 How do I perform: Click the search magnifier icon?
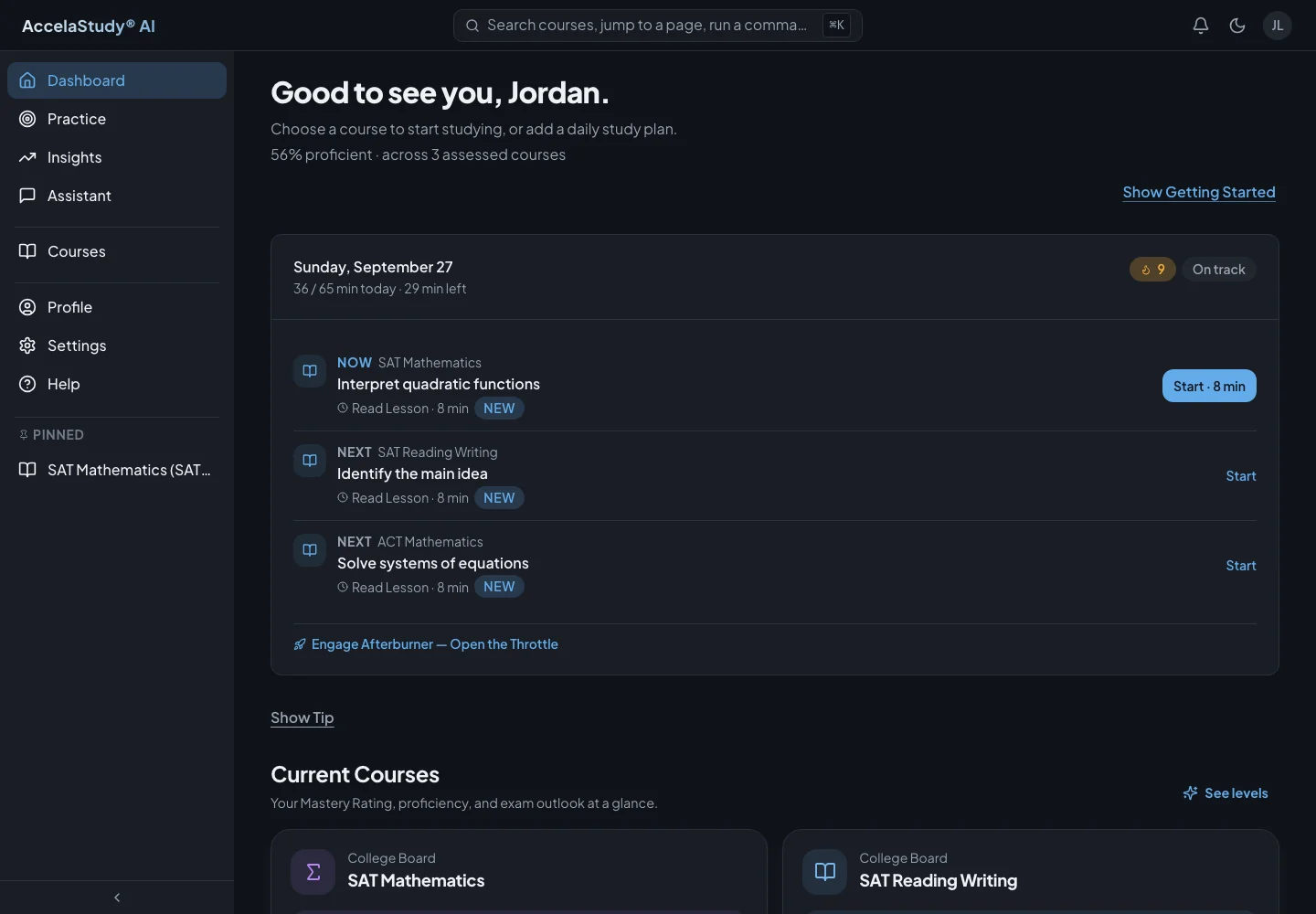(472, 26)
